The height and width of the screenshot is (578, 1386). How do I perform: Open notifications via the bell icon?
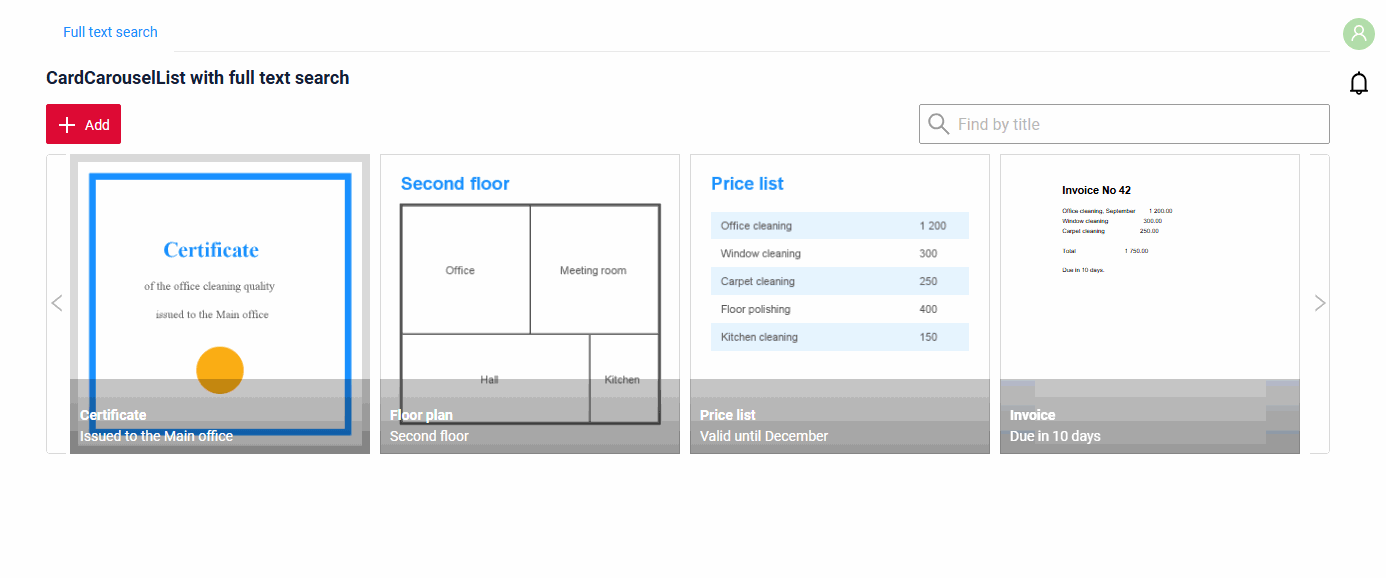point(1359,84)
